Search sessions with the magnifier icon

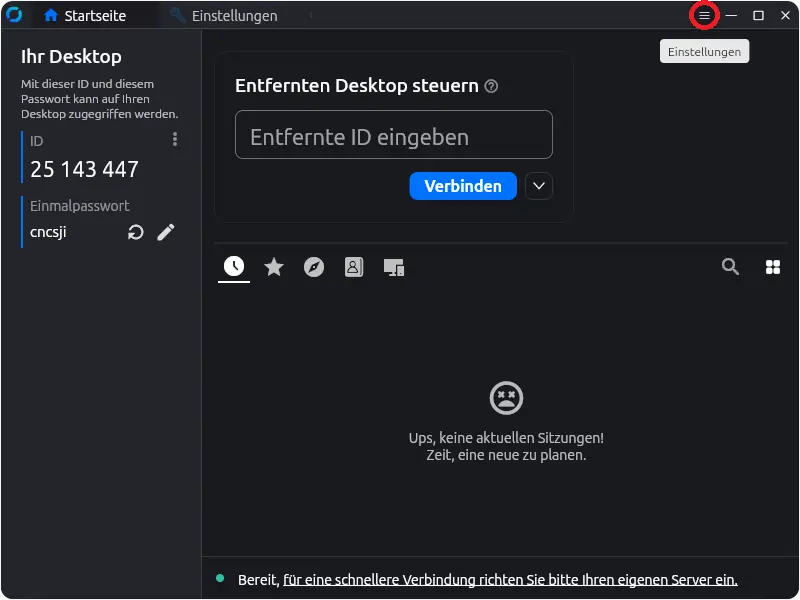coord(731,266)
